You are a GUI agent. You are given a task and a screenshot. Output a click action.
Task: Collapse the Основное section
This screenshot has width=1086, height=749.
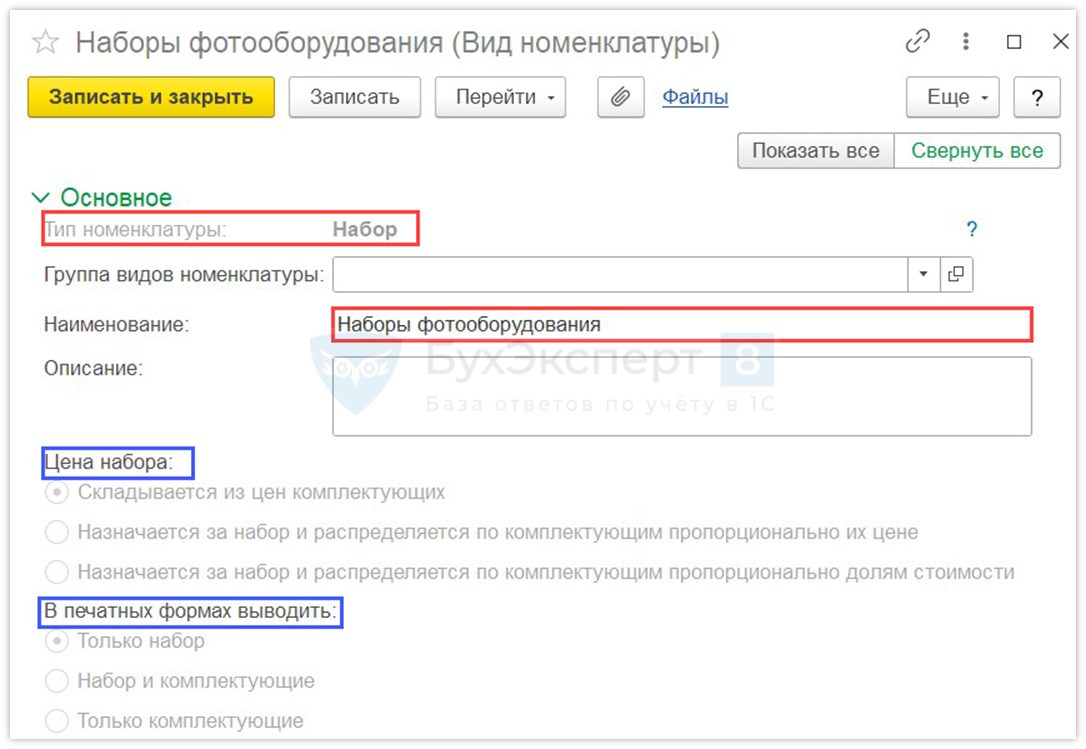(x=41, y=198)
